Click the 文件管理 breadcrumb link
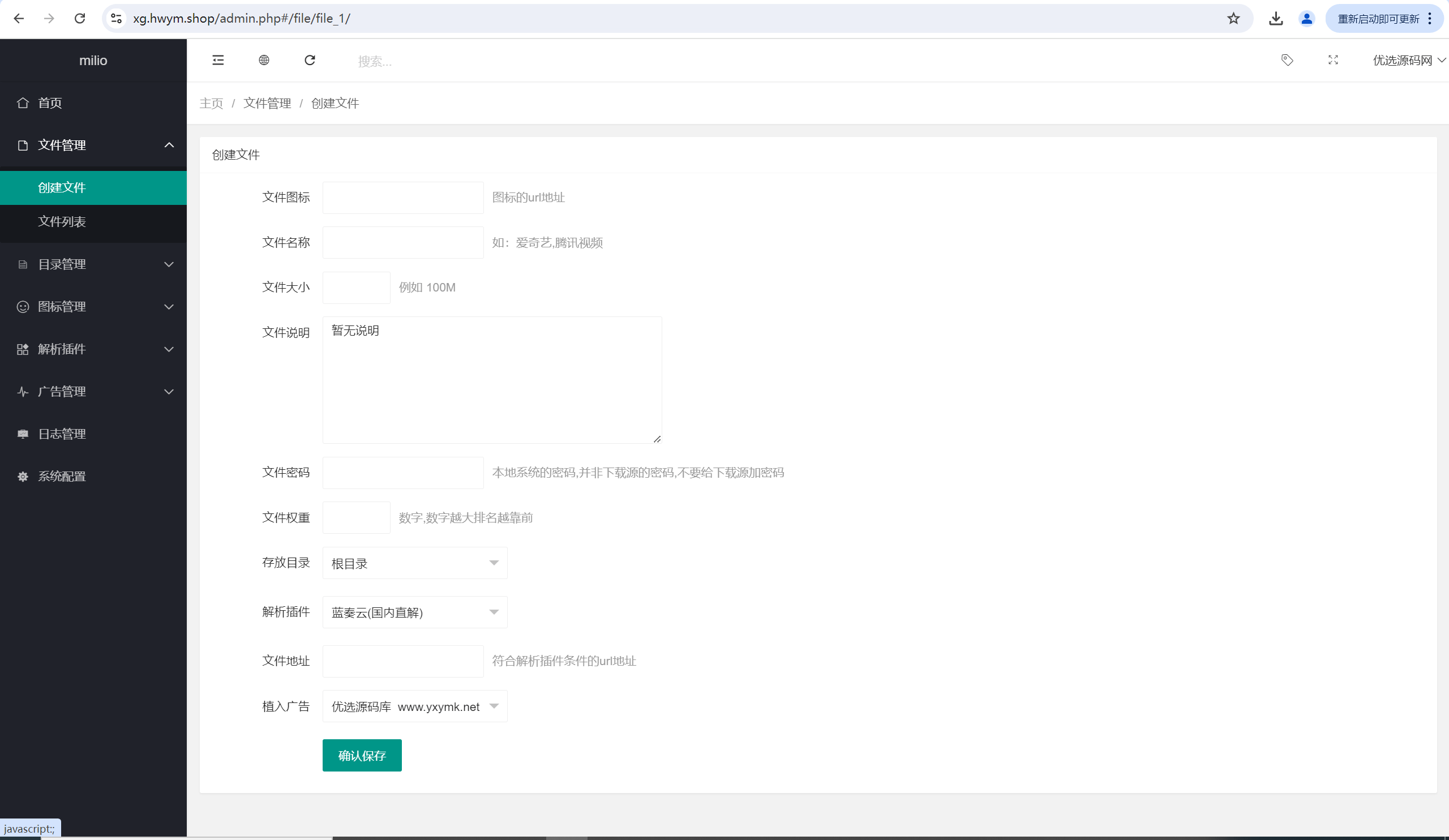This screenshot has width=1449, height=840. [267, 103]
